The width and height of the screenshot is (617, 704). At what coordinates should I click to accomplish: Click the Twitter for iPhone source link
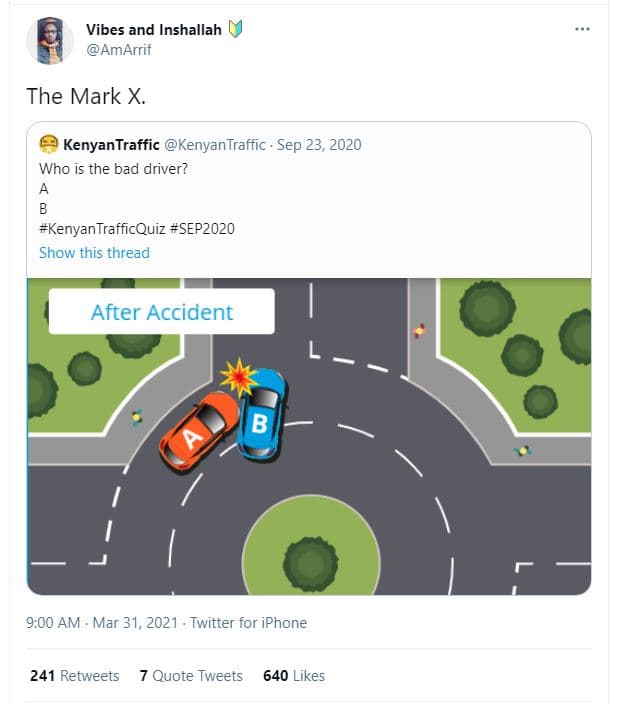[248, 623]
